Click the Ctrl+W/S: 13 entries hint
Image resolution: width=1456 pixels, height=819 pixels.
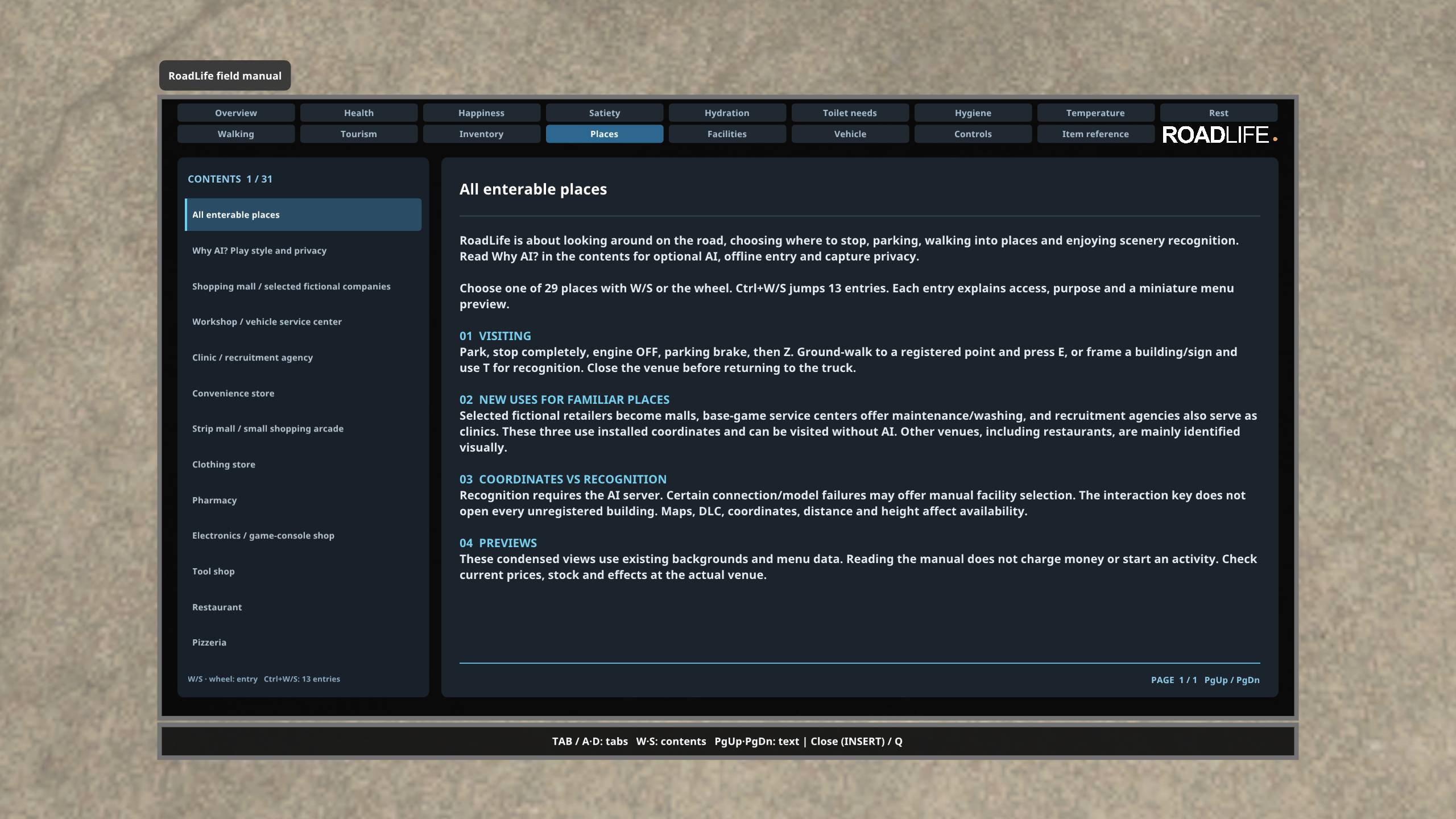point(302,679)
